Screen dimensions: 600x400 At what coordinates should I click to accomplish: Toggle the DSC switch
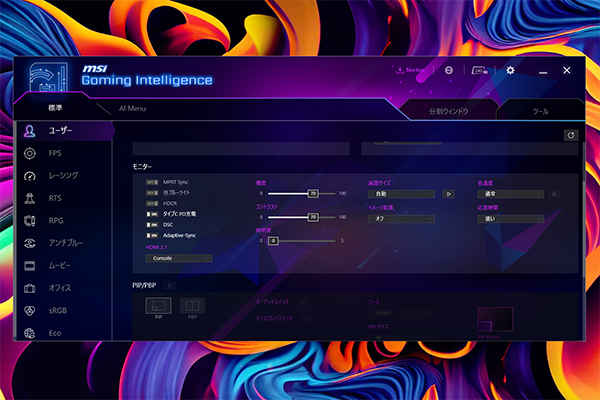tap(152, 224)
